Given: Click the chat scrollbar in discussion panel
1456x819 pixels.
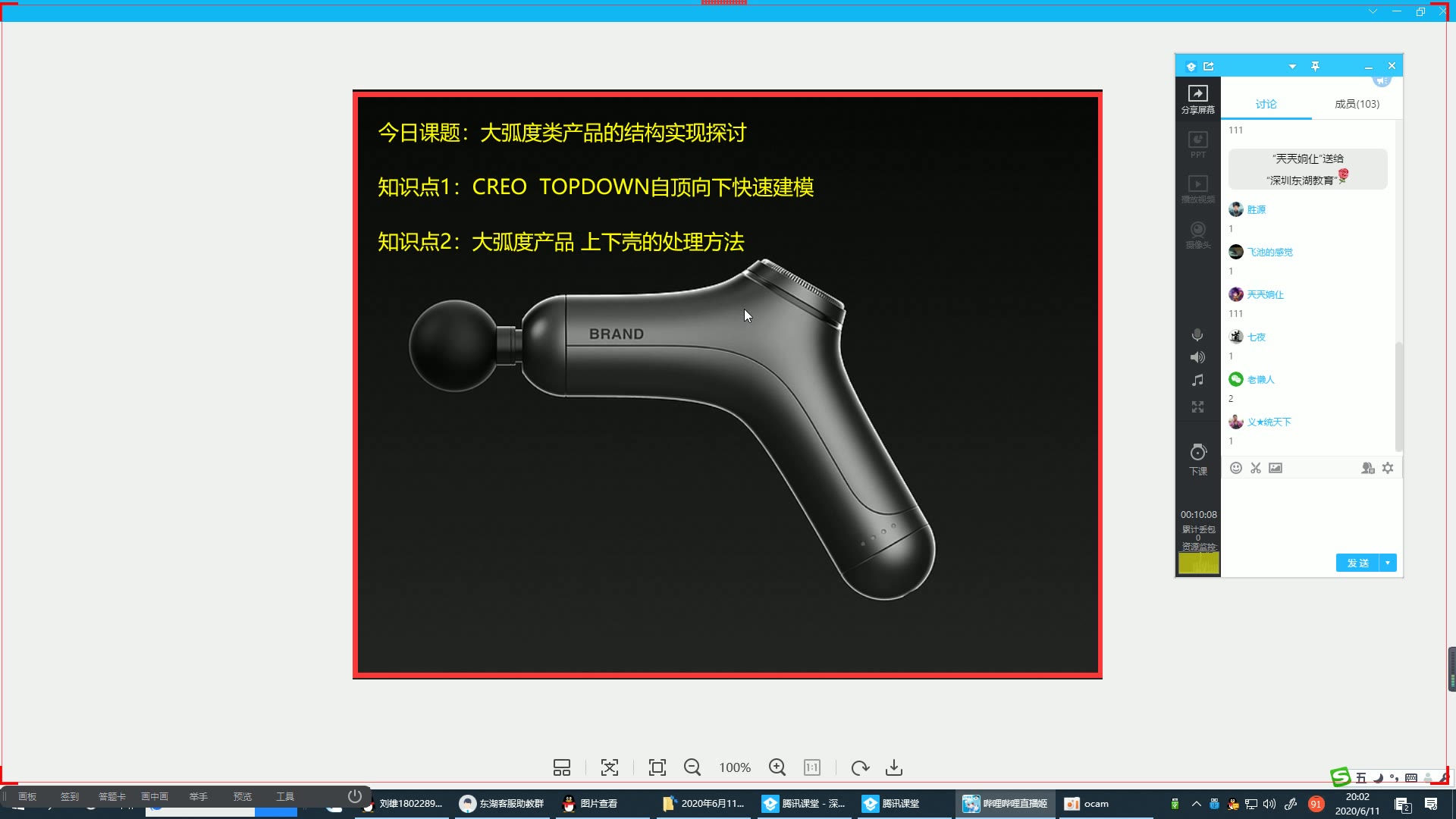Looking at the screenshot, I should tap(1398, 396).
